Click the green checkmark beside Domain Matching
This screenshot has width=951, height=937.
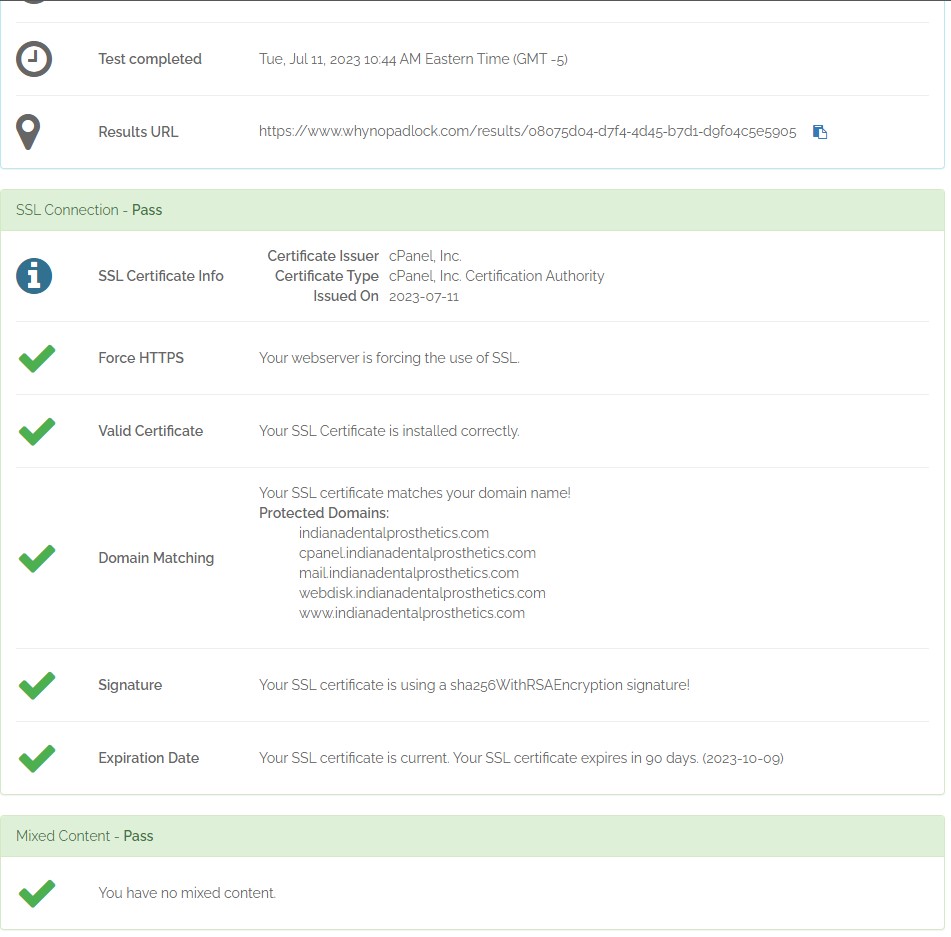(x=37, y=558)
